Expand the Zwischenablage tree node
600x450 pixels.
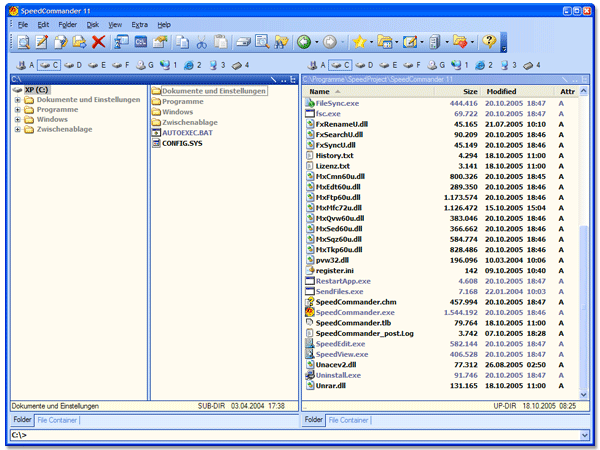point(17,130)
